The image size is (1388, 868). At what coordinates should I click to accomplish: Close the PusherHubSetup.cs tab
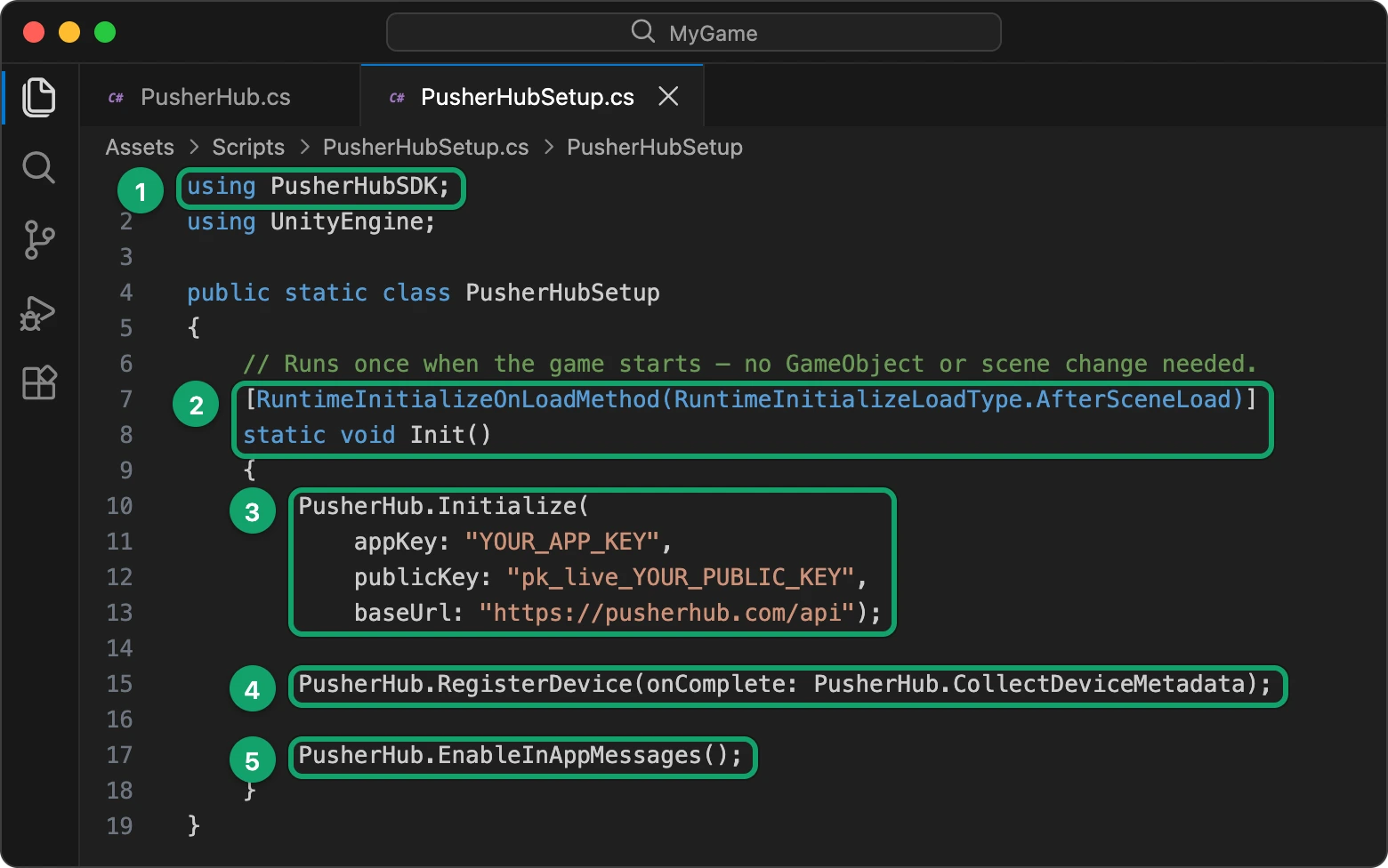668,96
